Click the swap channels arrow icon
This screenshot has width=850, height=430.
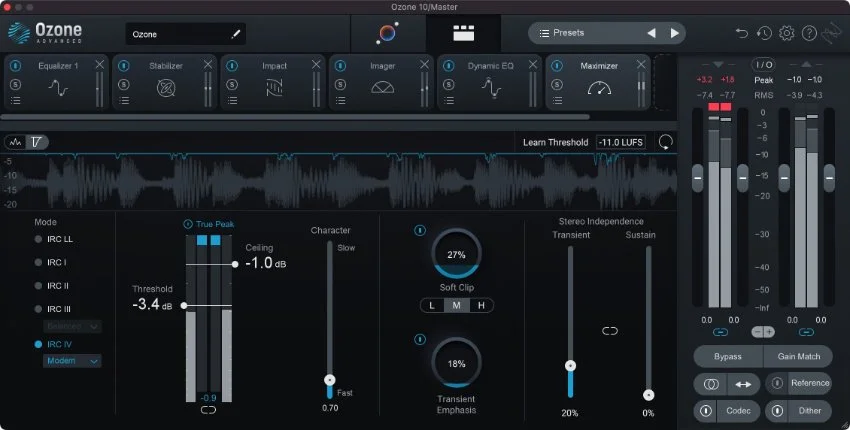(743, 384)
